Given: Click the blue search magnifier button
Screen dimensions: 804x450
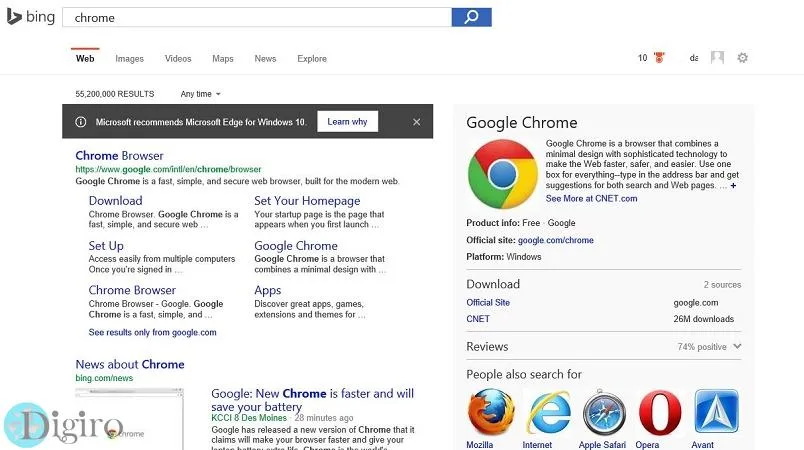Looking at the screenshot, I should tap(471, 17).
